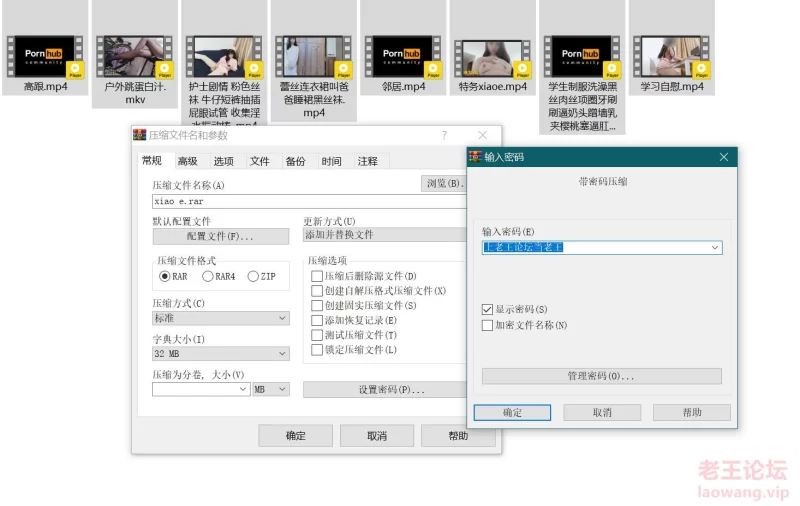800x506 pixels.
Task: Click the question mark help icon in archive dialog
Action: 444,135
